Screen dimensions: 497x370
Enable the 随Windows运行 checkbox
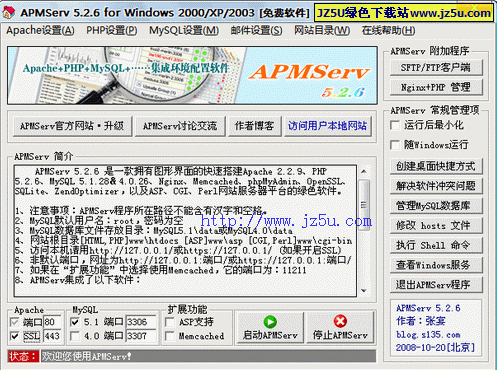[x=395, y=145]
